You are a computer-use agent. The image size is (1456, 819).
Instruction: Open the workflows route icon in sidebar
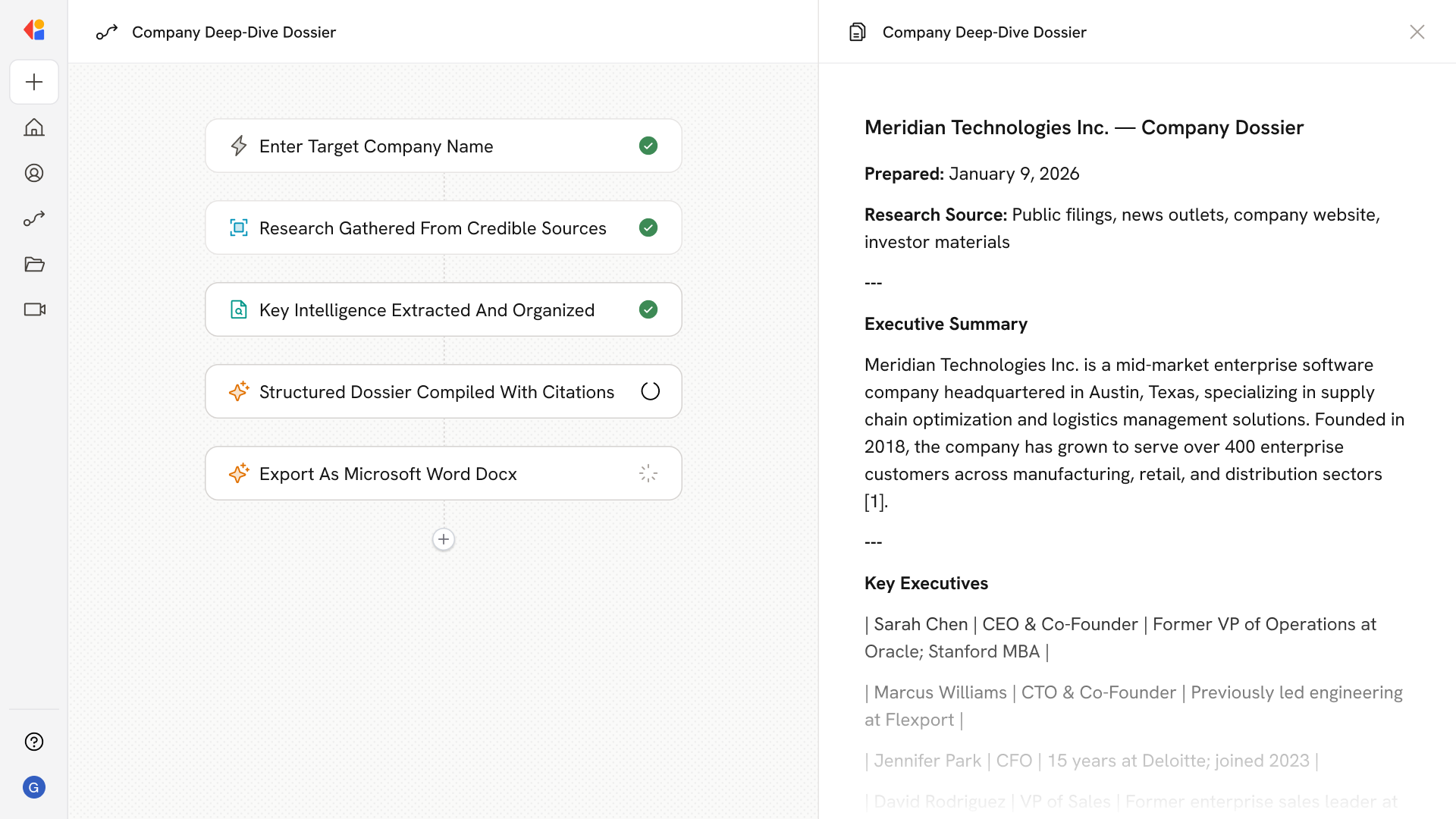pos(34,218)
